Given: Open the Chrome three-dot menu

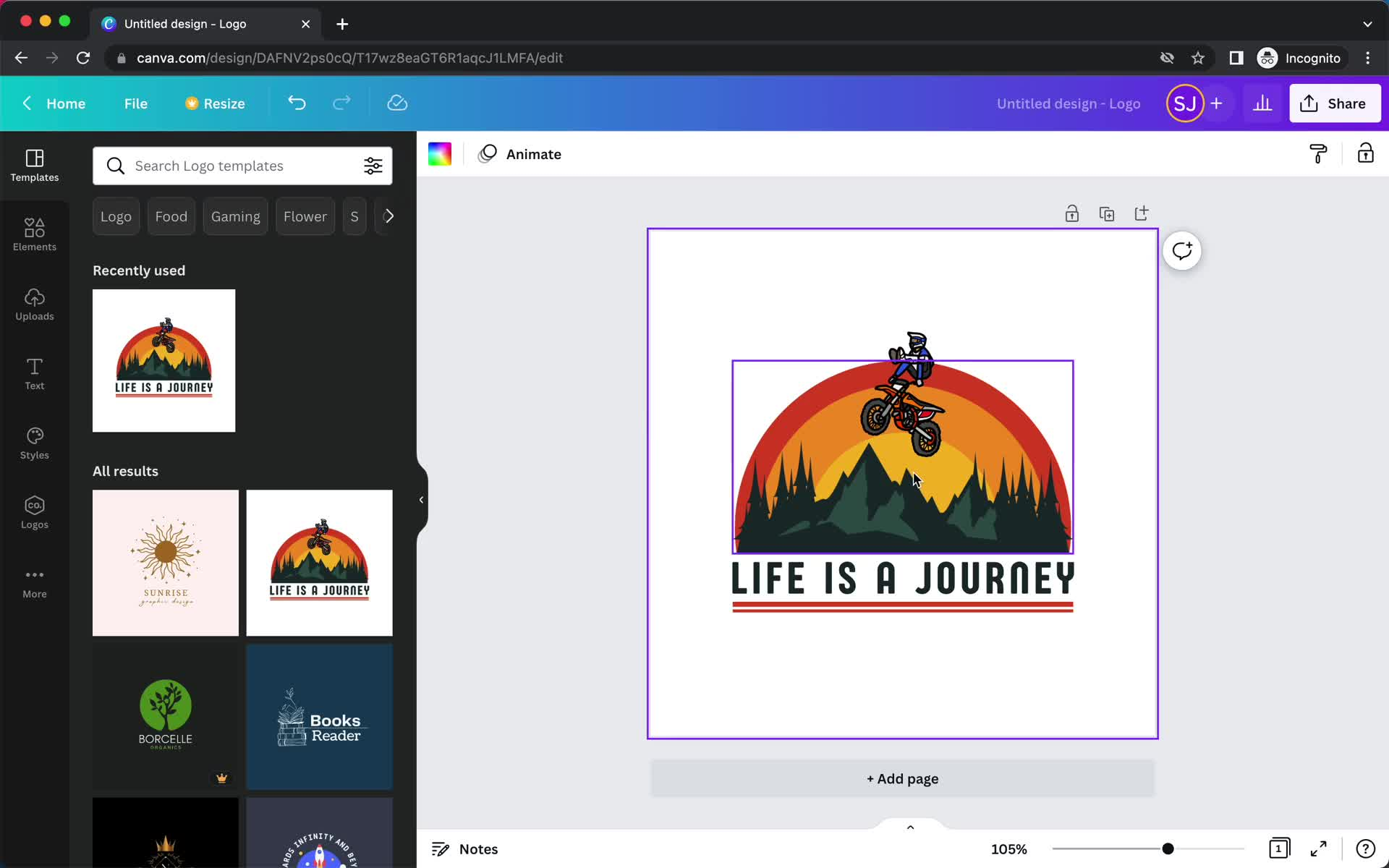Looking at the screenshot, I should click(1367, 58).
